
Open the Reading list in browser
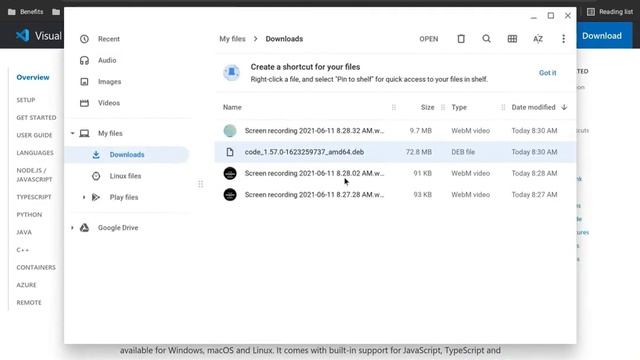coord(610,12)
